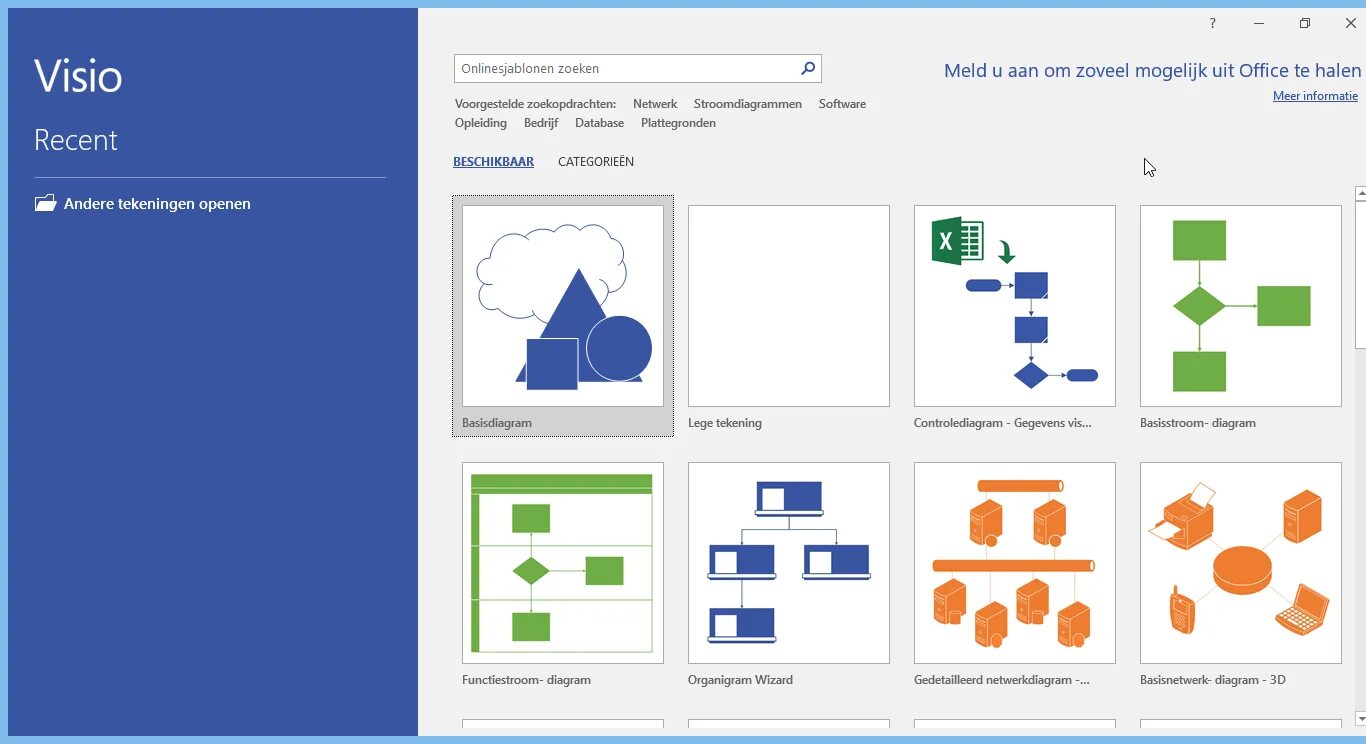Minimize the Visio window
Image resolution: width=1366 pixels, height=744 pixels.
click(1259, 23)
